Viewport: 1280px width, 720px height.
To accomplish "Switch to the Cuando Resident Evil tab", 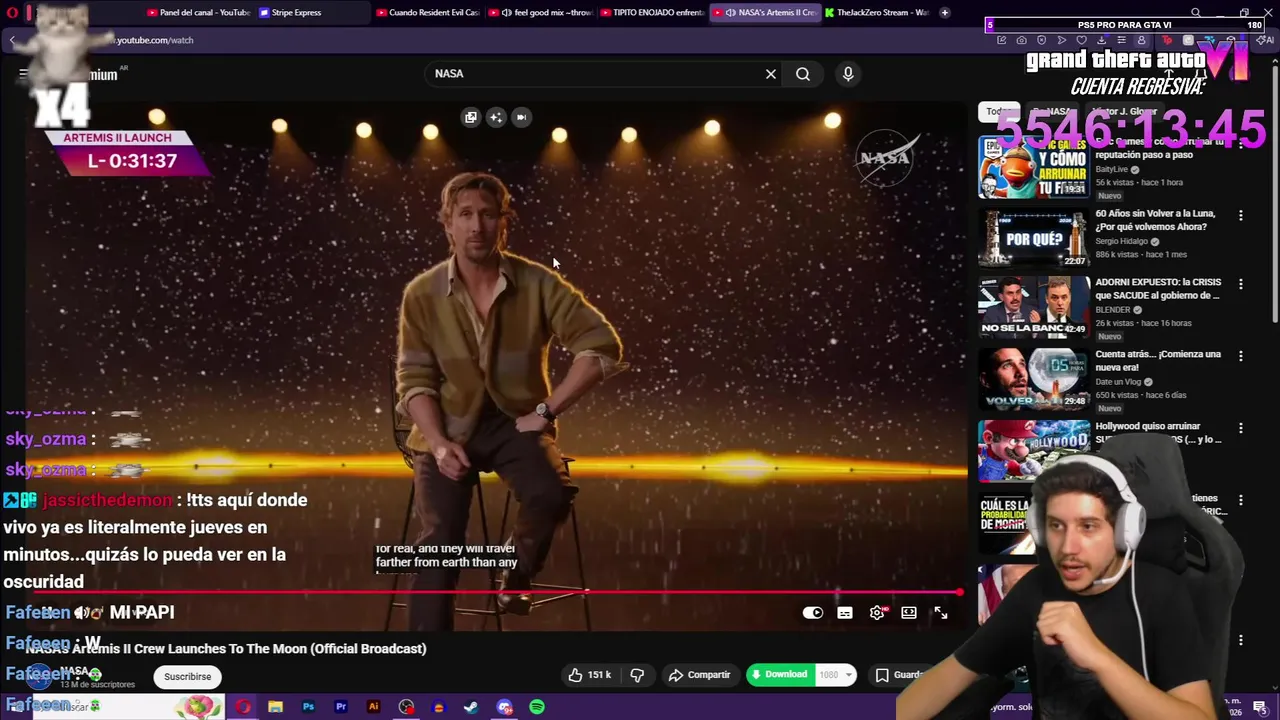I will pos(428,13).
